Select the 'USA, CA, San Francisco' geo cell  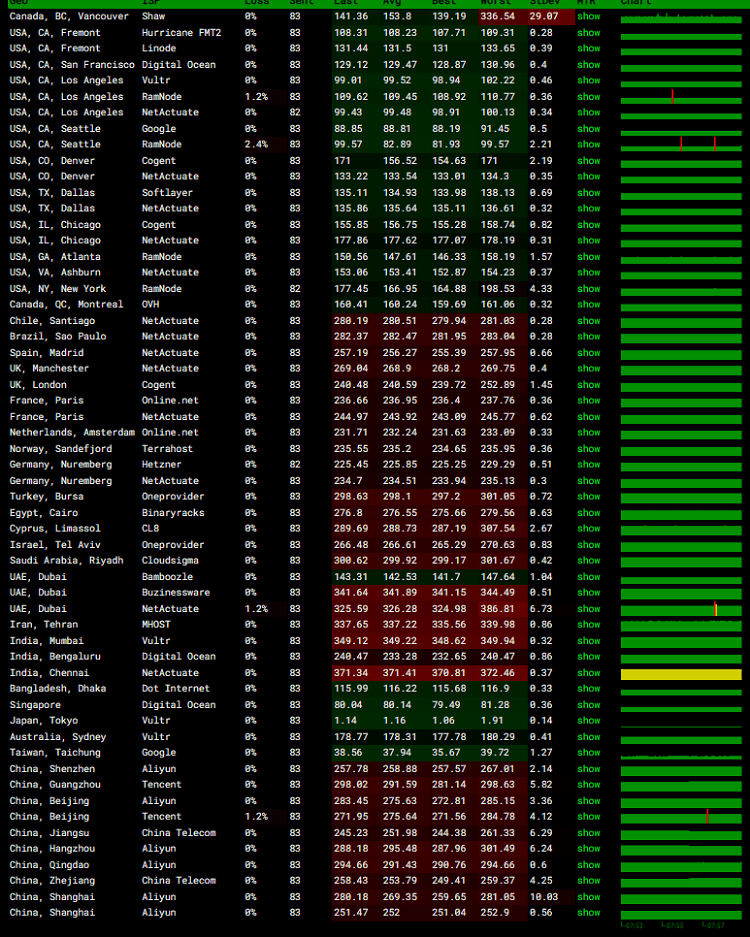[x=72, y=65]
